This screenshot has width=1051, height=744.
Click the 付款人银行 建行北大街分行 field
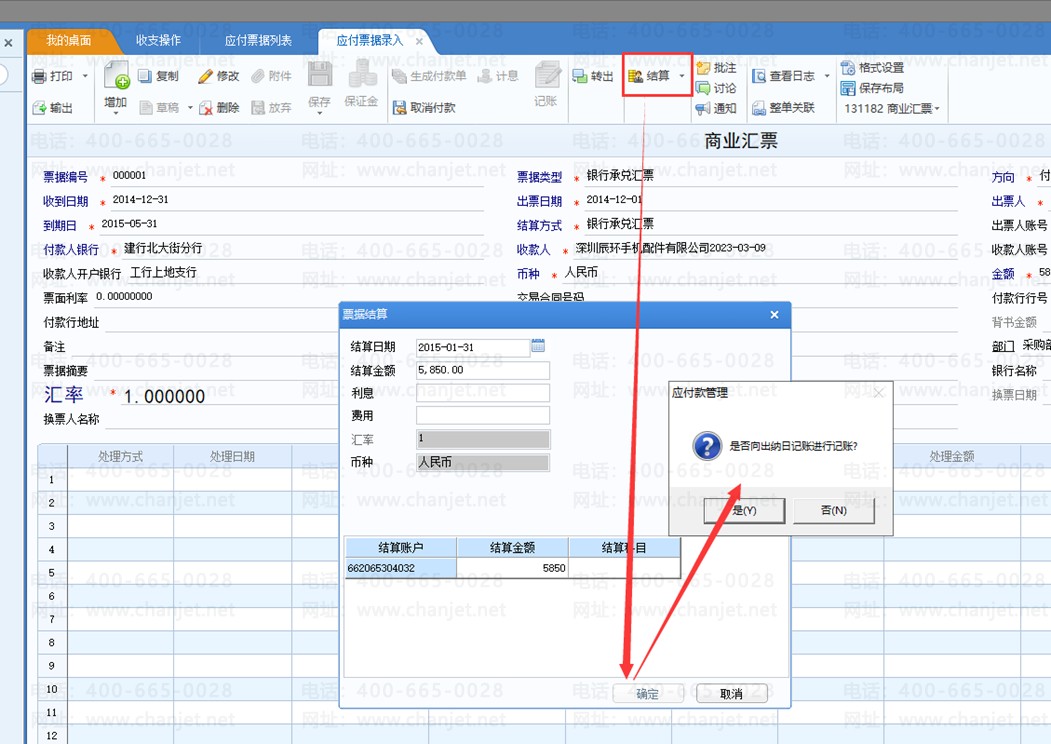302,249
